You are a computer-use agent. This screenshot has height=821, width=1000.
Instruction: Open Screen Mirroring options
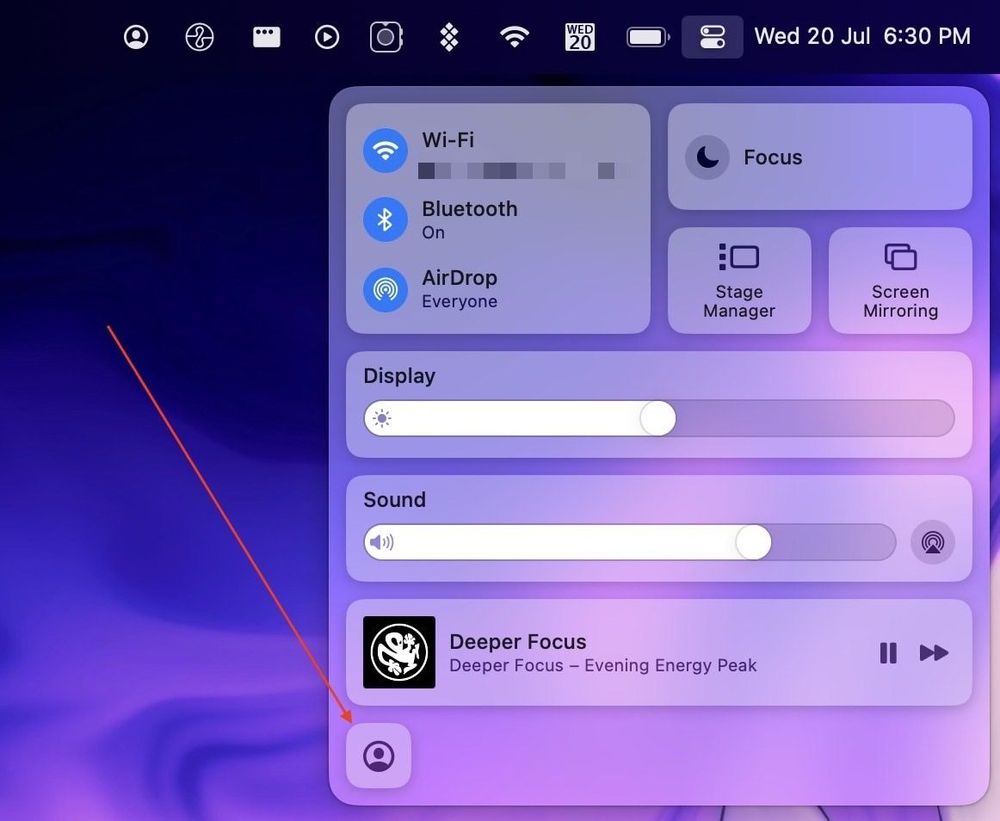899,280
